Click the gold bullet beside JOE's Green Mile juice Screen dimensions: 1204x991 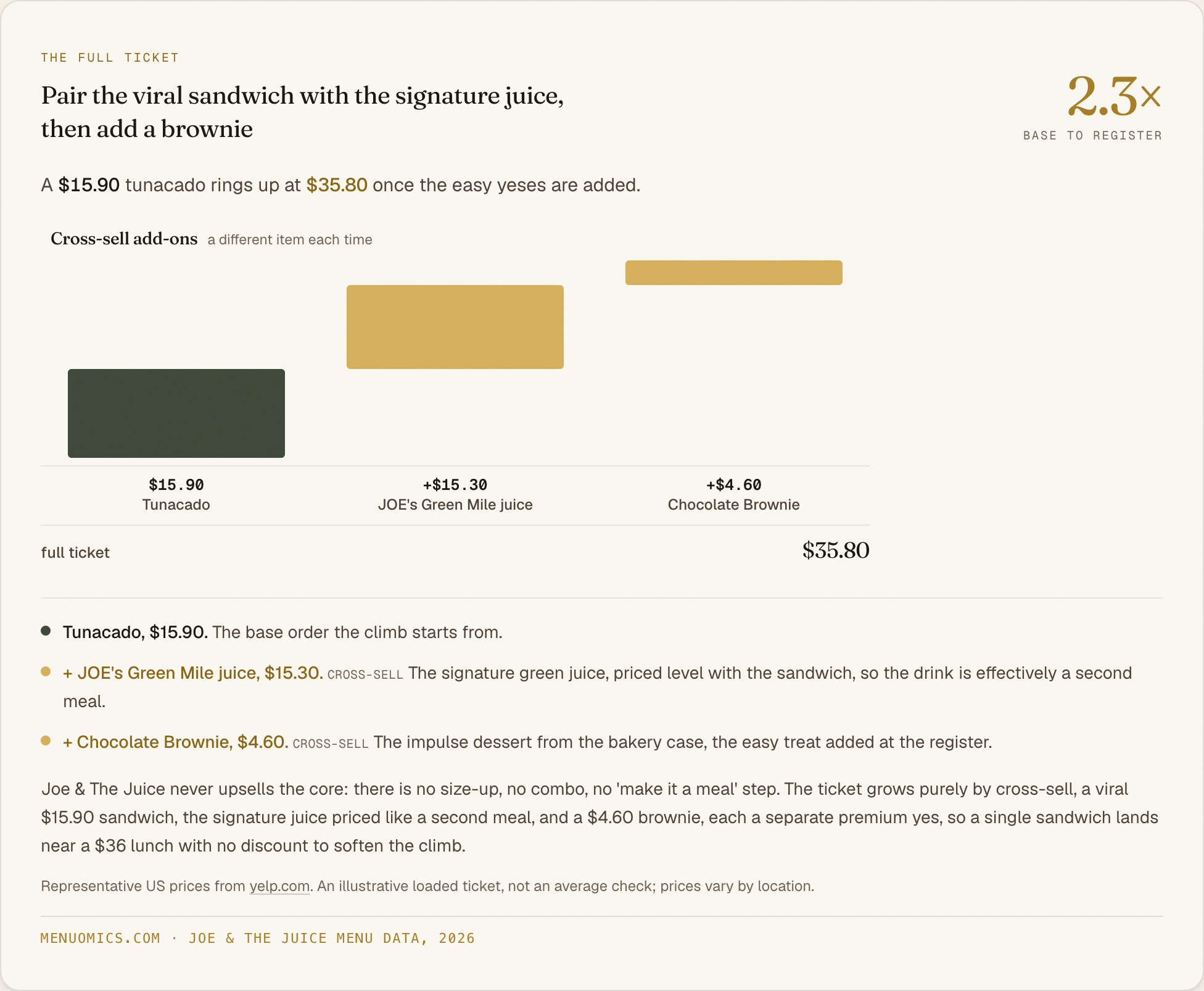point(46,671)
